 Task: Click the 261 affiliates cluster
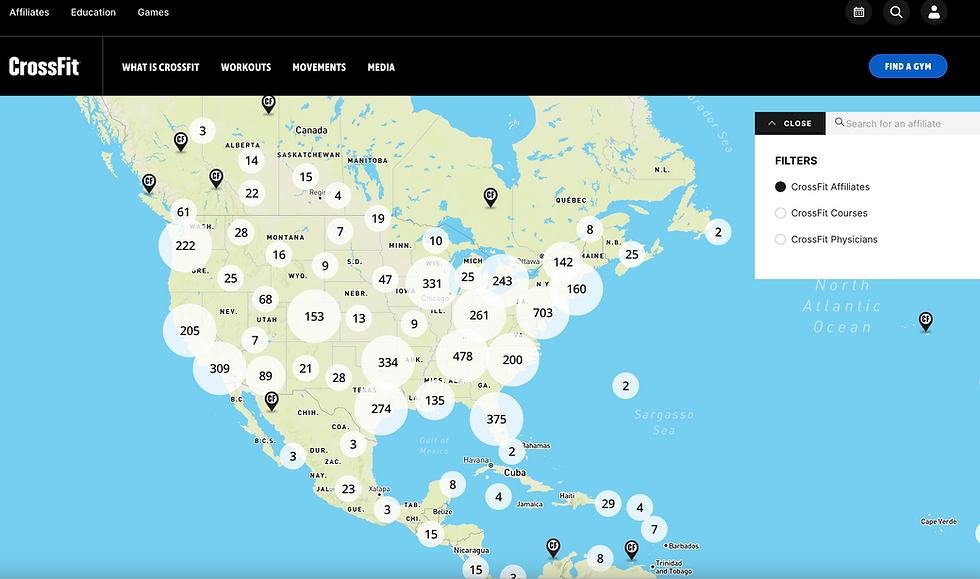pos(479,315)
